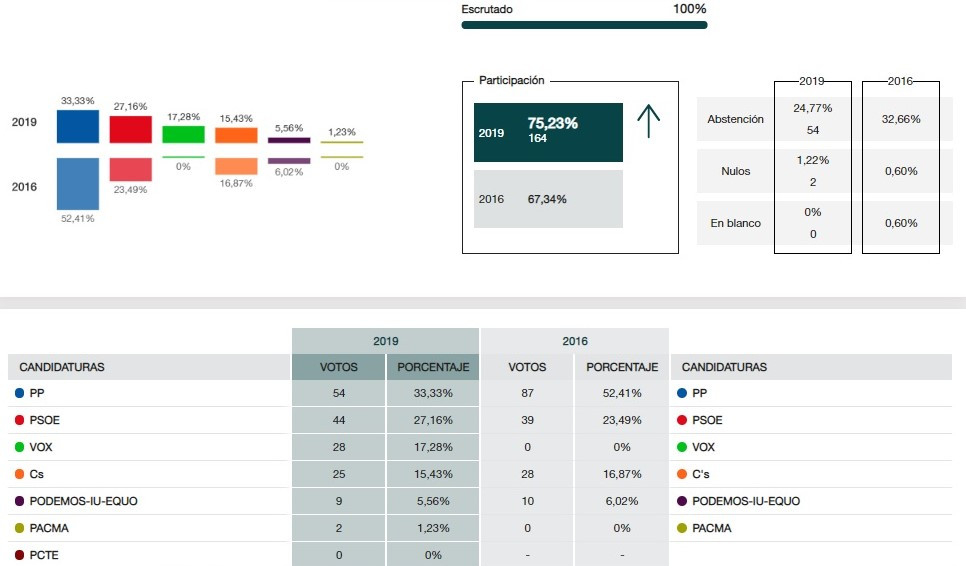Viewport: 966px width, 566px height.
Task: Click the 2016 table column group header
Action: point(575,341)
